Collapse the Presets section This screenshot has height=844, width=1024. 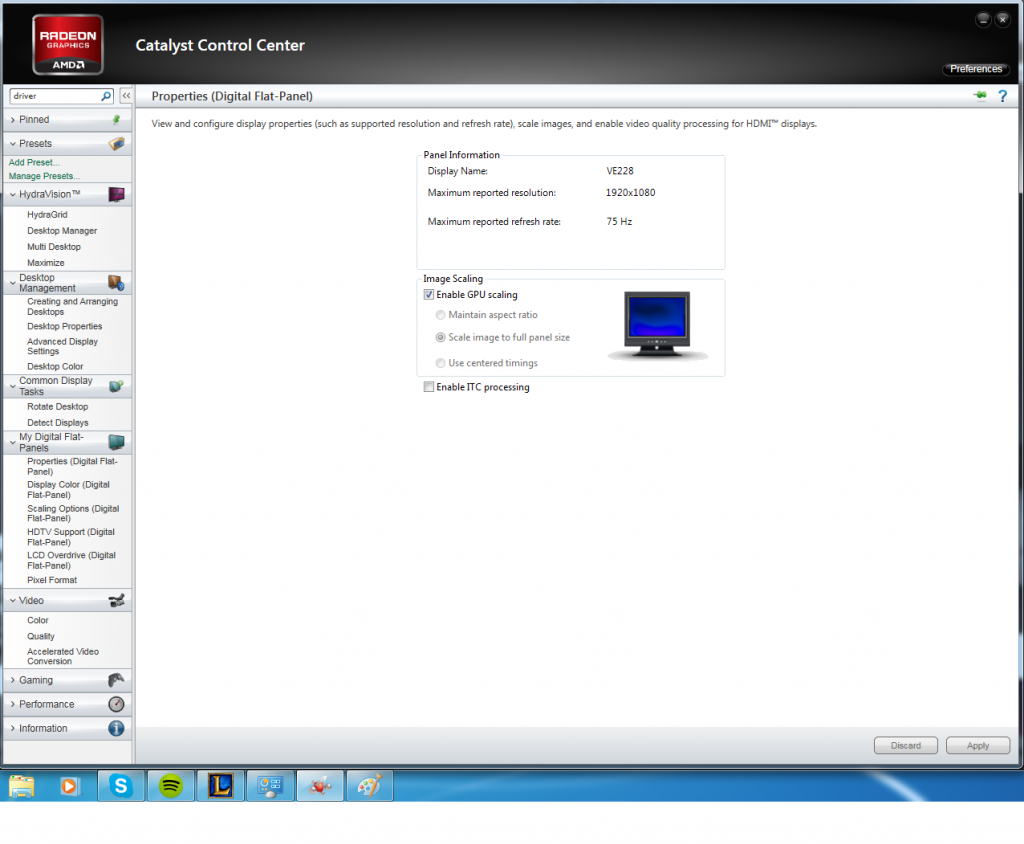[12, 144]
